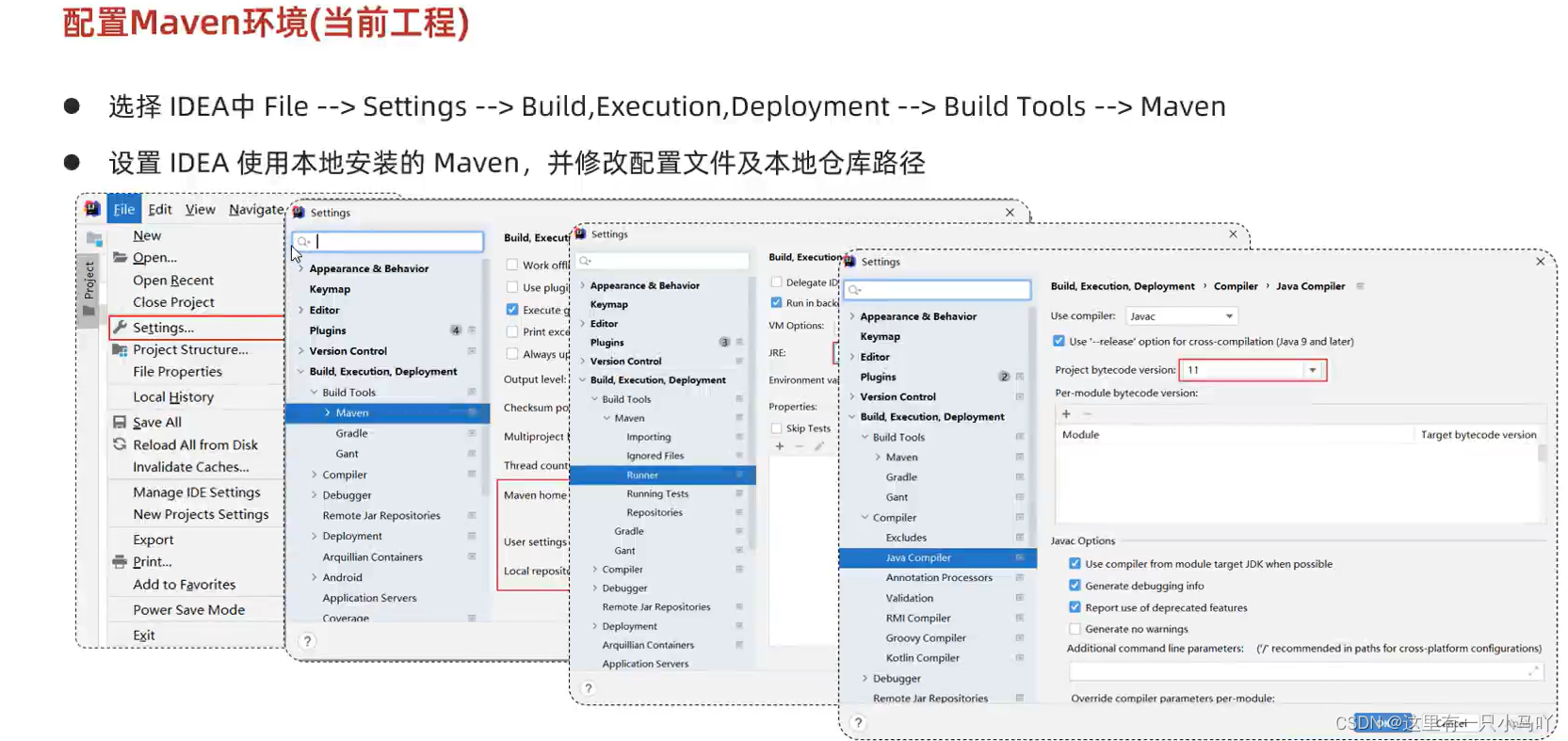
Task: Click the IntelliJ IDEA logo icon
Action: [x=92, y=209]
